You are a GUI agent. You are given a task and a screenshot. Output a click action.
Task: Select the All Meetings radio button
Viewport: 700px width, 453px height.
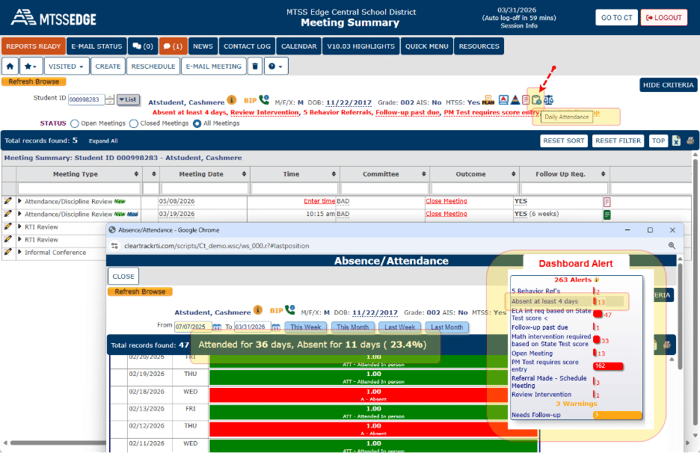196,123
